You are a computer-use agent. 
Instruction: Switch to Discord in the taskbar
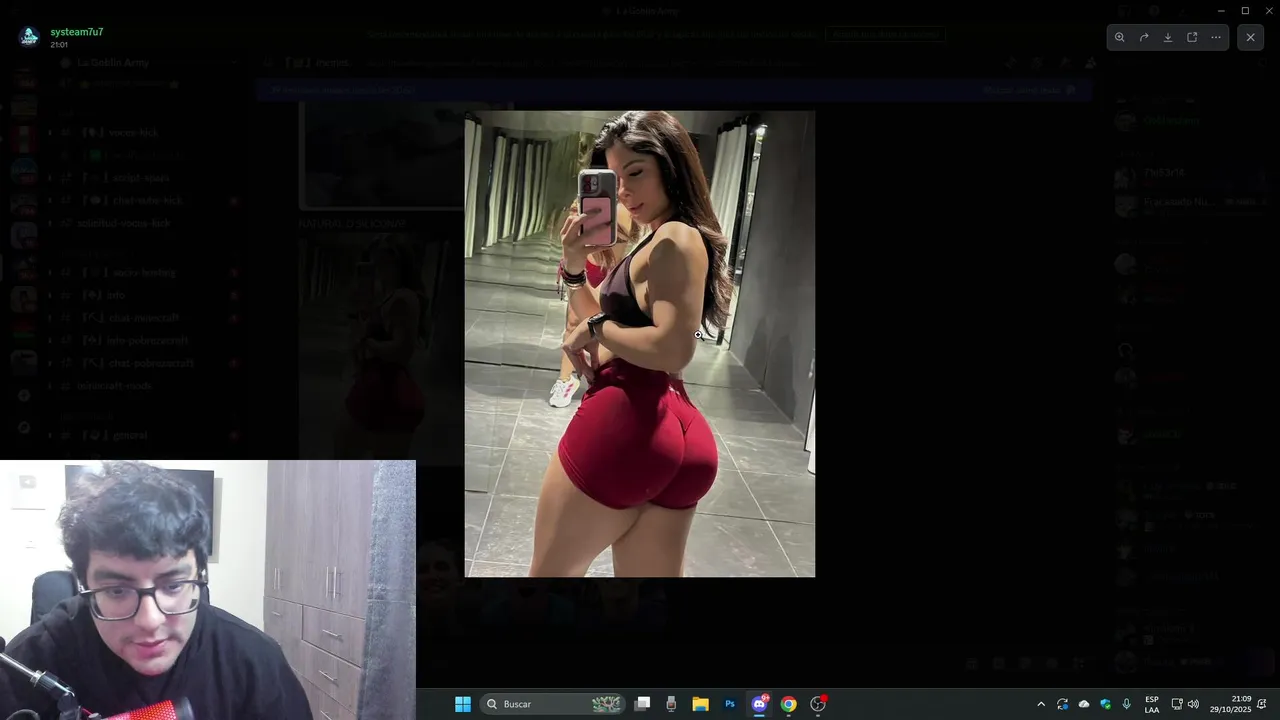coord(759,704)
